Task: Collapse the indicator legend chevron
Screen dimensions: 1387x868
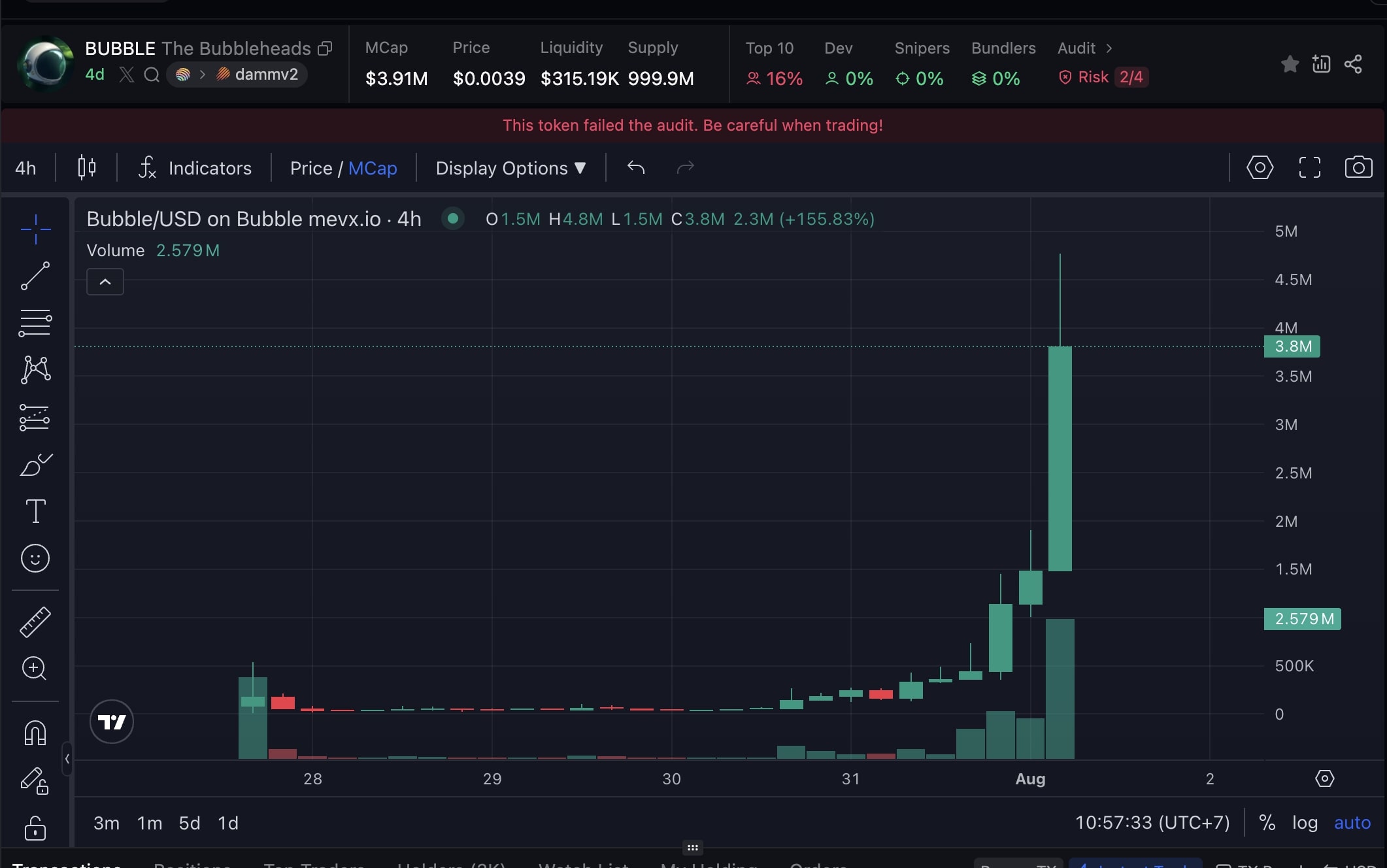Action: [105, 282]
